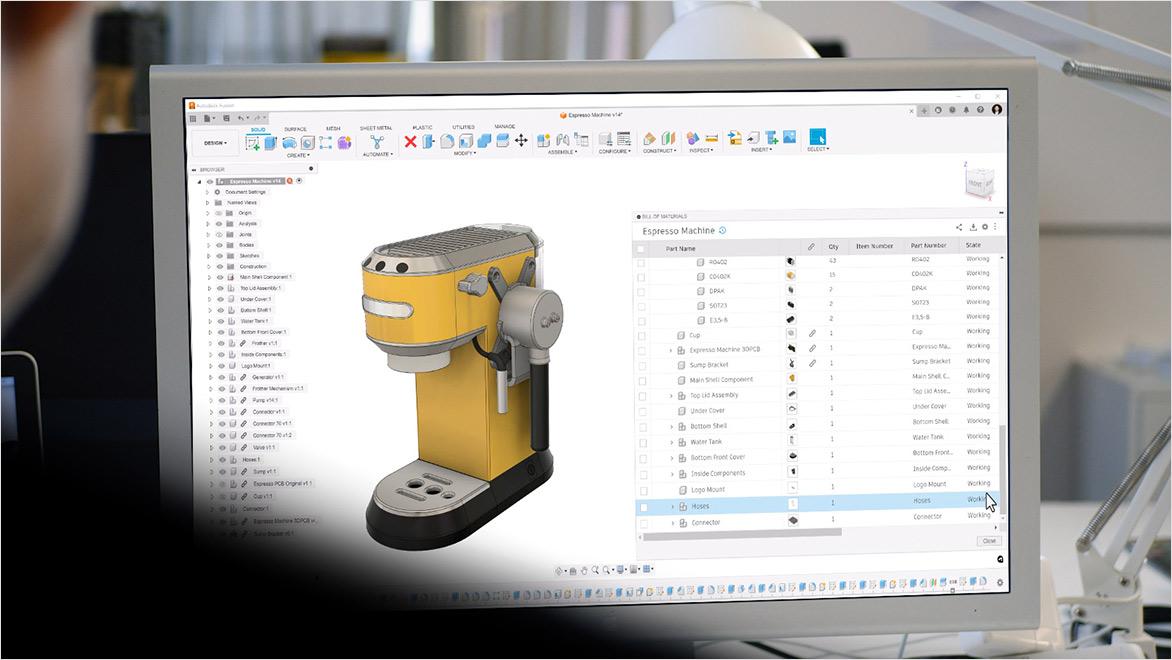1172x660 pixels.
Task: Click the ViewCube front face
Action: tap(975, 183)
